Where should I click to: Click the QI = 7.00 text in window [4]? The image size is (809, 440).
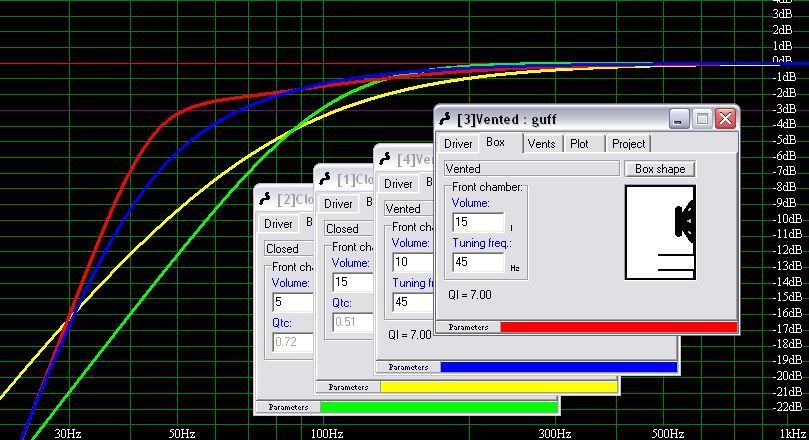click(x=410, y=335)
